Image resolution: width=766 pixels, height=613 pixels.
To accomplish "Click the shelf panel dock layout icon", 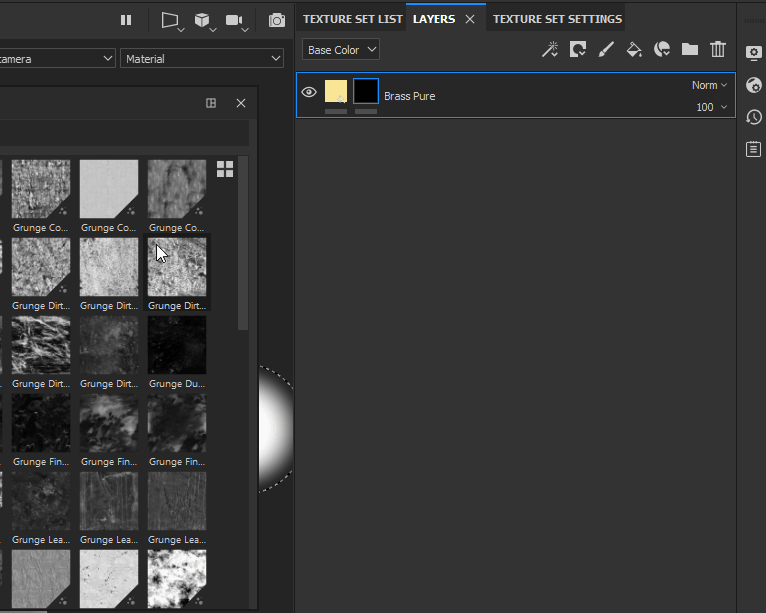I will 211,103.
